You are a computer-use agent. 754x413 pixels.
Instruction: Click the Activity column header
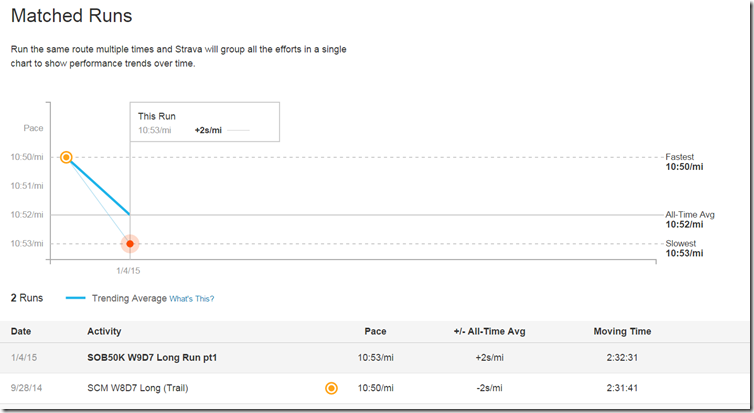[104, 331]
